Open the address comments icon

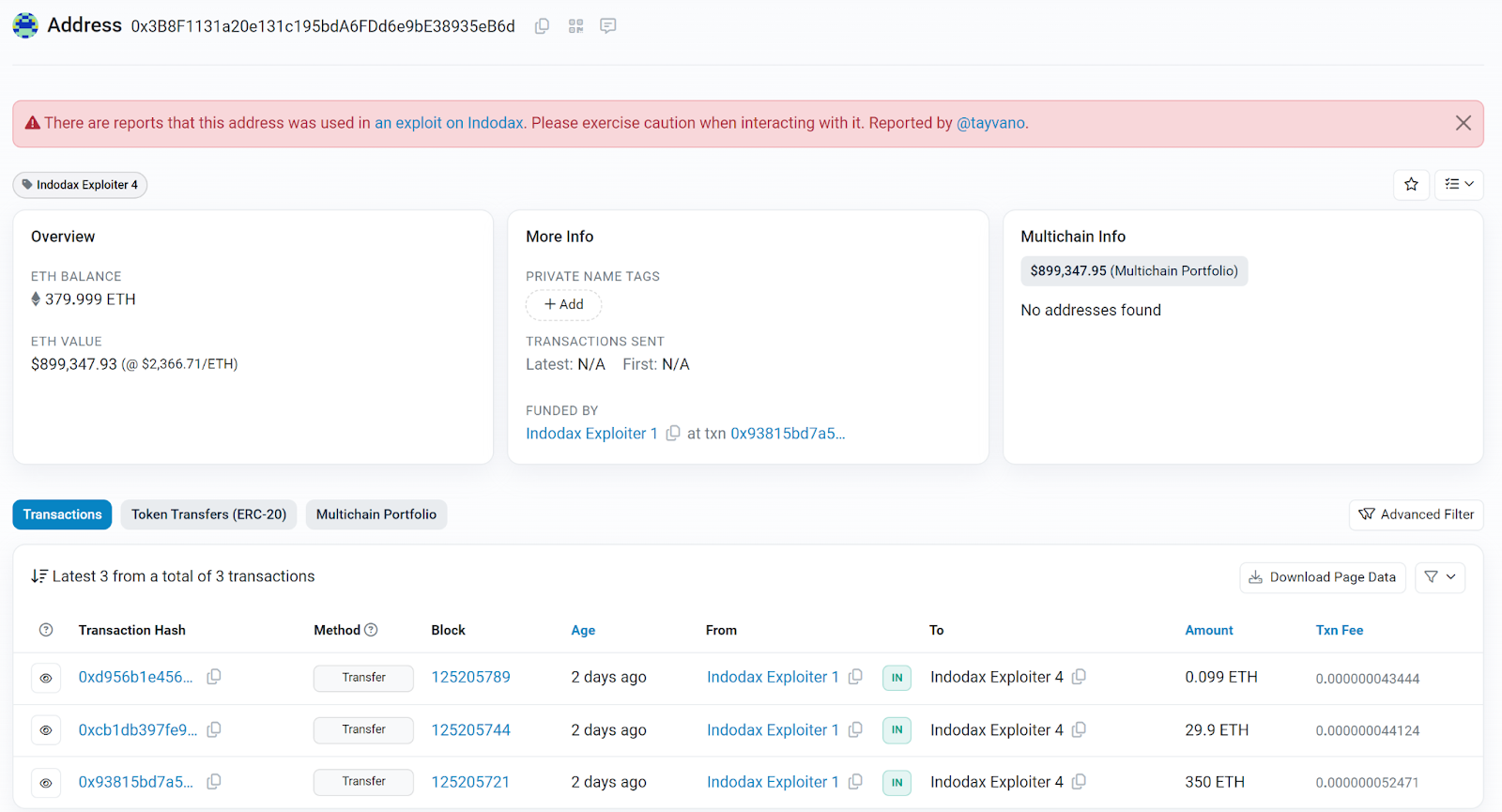pyautogui.click(x=608, y=26)
